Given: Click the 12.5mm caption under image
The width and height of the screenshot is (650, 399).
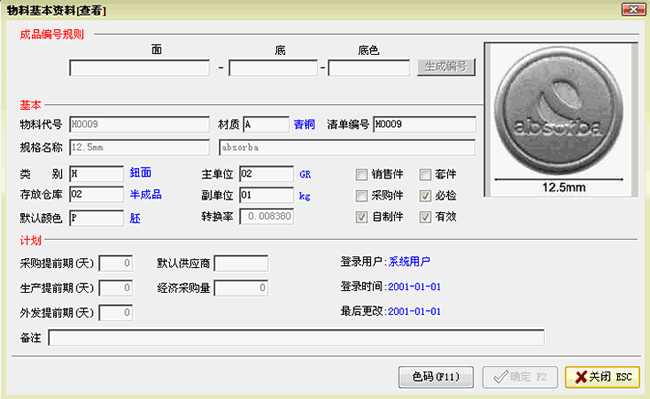Looking at the screenshot, I should (564, 188).
